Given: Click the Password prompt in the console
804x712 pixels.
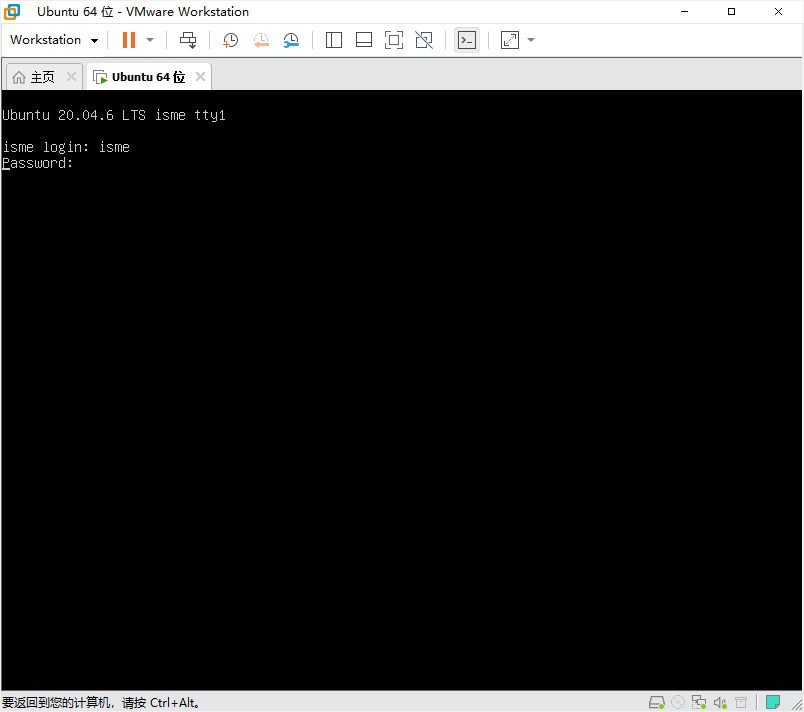Looking at the screenshot, I should point(37,164).
